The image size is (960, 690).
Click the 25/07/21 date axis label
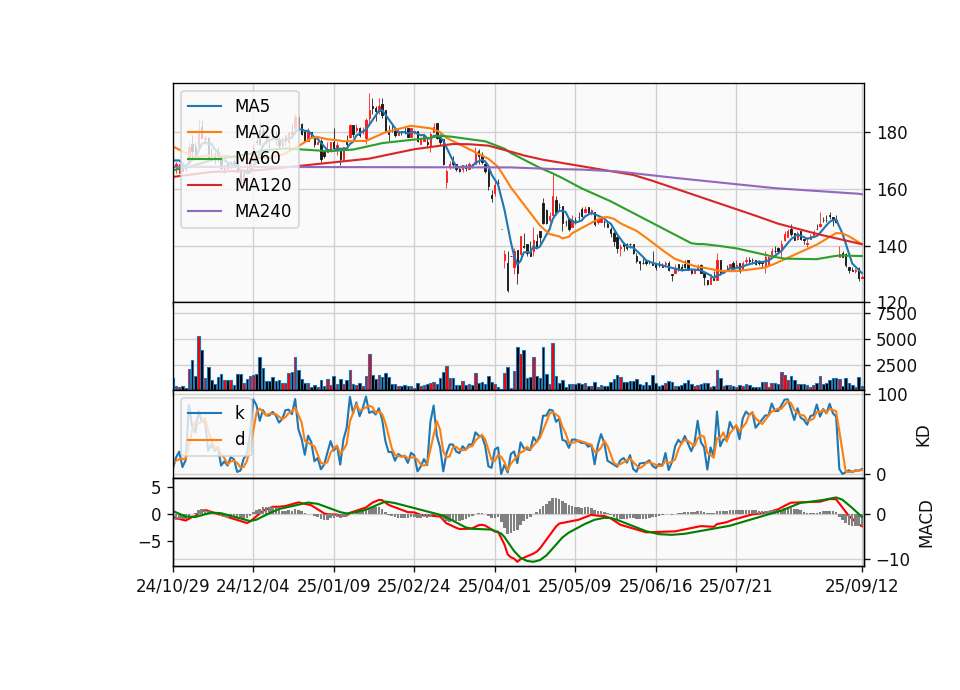(736, 587)
